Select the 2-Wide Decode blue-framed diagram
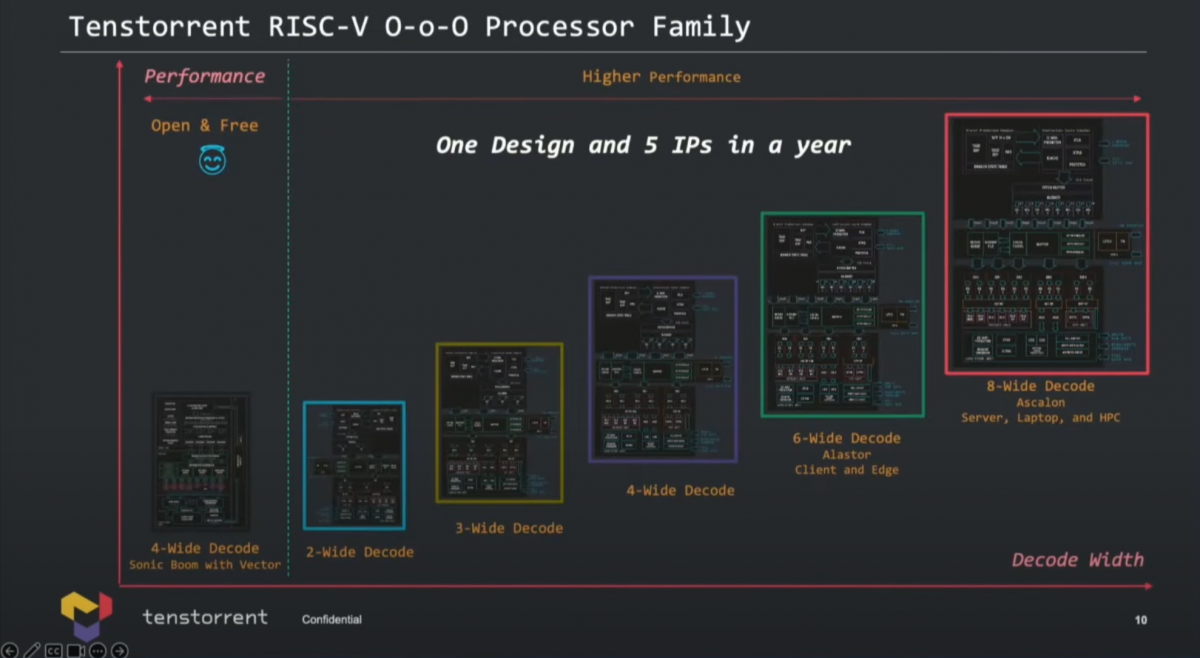This screenshot has width=1200, height=658. [354, 465]
